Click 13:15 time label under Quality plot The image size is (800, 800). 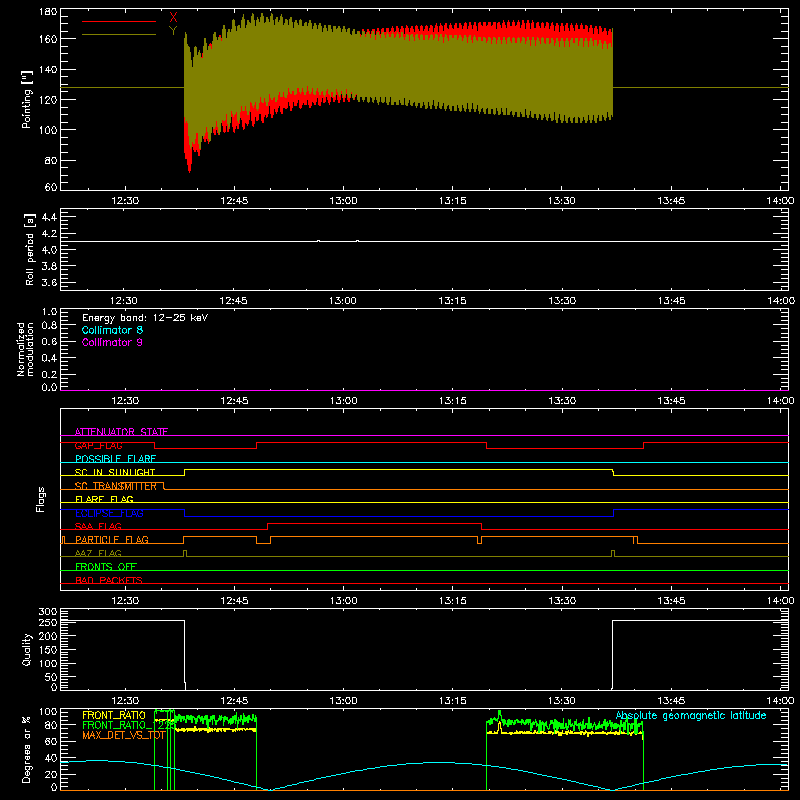[453, 701]
